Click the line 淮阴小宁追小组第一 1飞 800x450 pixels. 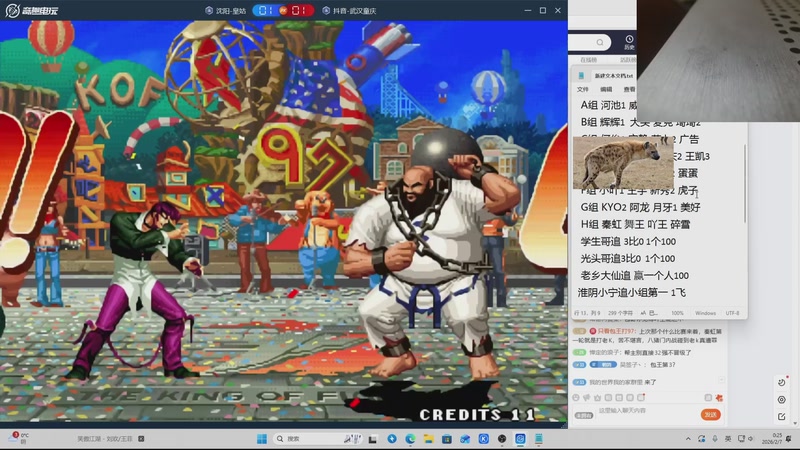click(x=632, y=292)
